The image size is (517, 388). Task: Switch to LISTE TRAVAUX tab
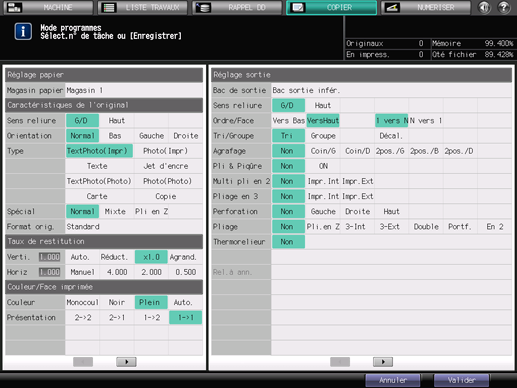click(142, 7)
